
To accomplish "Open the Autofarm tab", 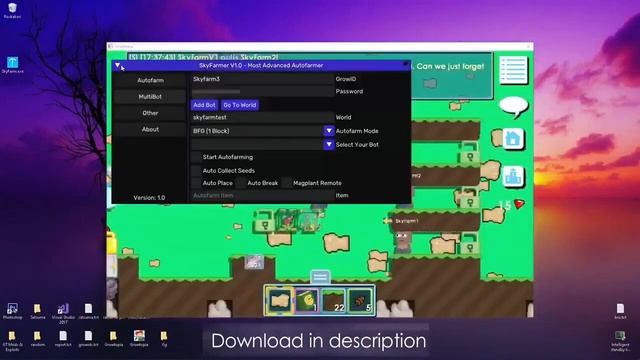I will tap(150, 80).
